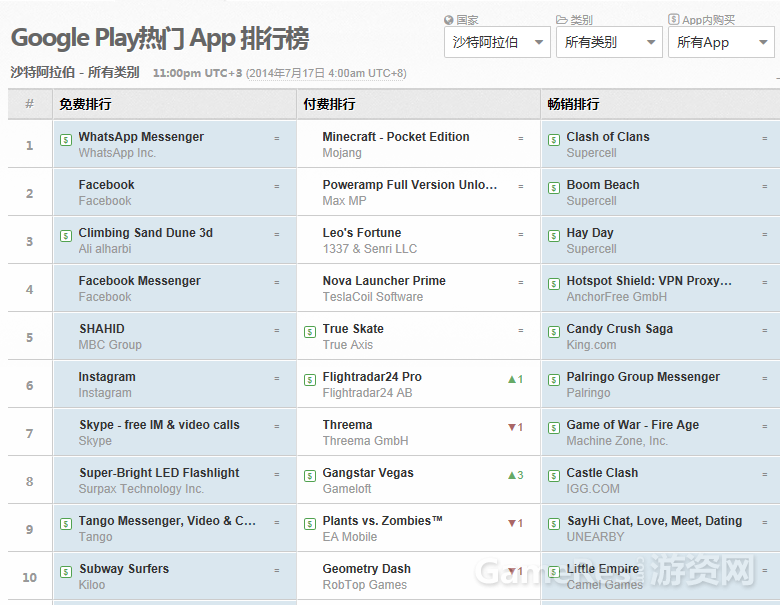
Task: Click the Mojang publisher name
Action: pyautogui.click(x=342, y=153)
